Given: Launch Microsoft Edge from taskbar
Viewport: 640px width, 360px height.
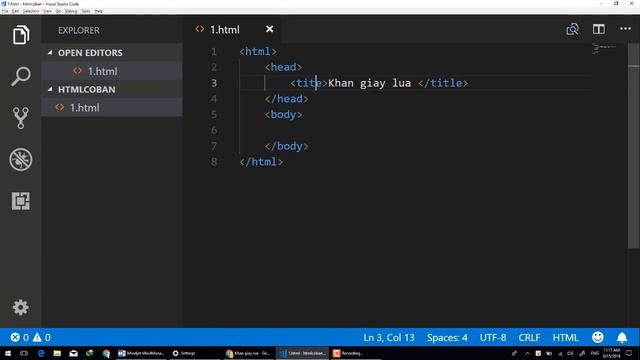Looking at the screenshot, I should tap(41, 353).
